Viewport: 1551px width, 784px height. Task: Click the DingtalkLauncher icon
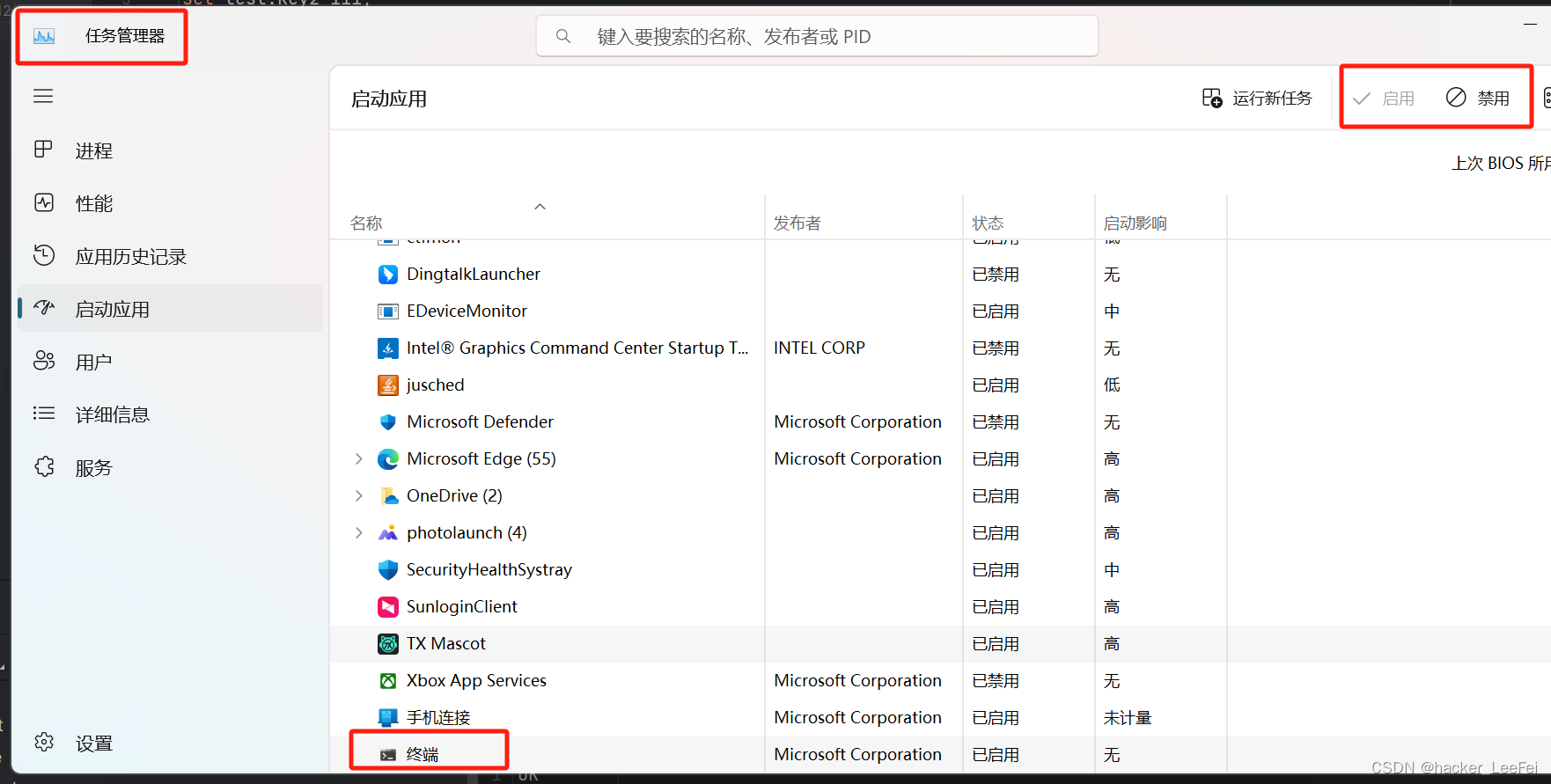(387, 275)
